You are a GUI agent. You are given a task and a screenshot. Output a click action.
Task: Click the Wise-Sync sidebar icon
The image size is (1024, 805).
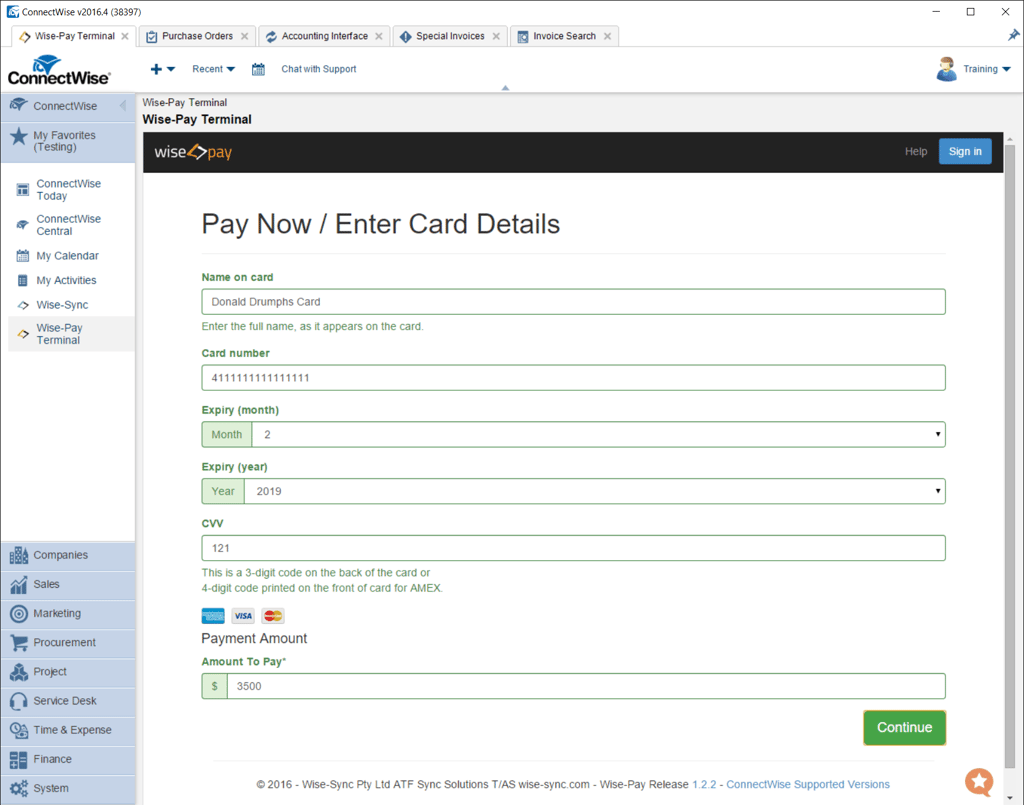click(23, 305)
